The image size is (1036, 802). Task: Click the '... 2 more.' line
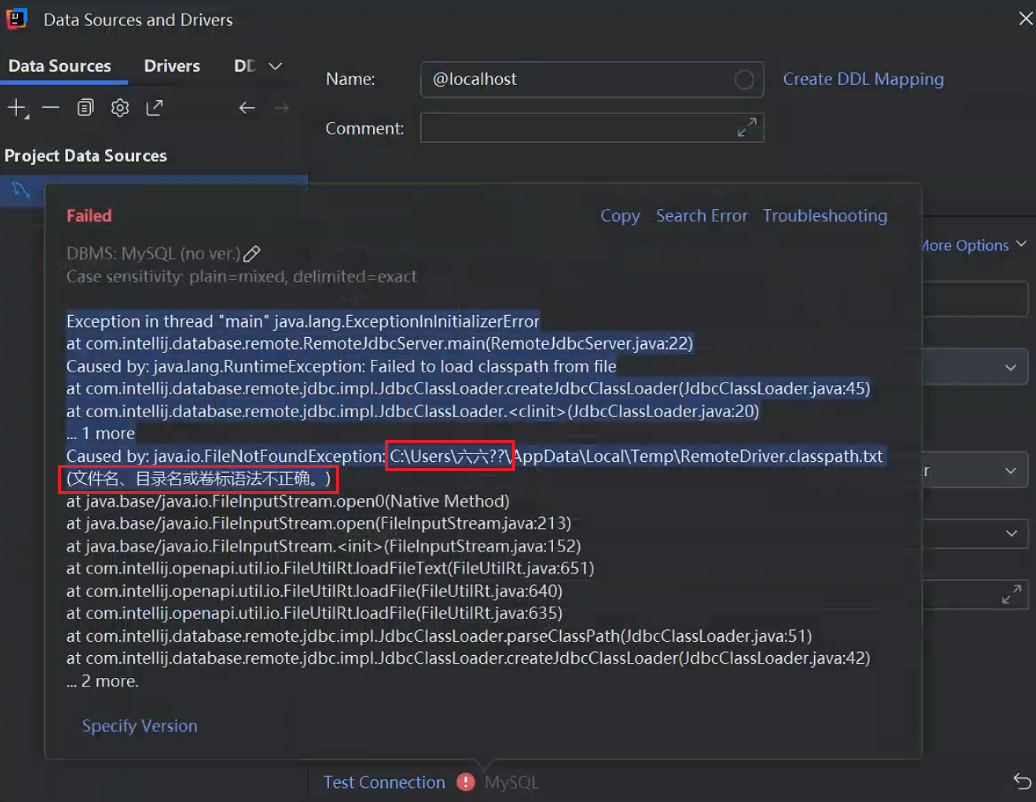pos(102,681)
